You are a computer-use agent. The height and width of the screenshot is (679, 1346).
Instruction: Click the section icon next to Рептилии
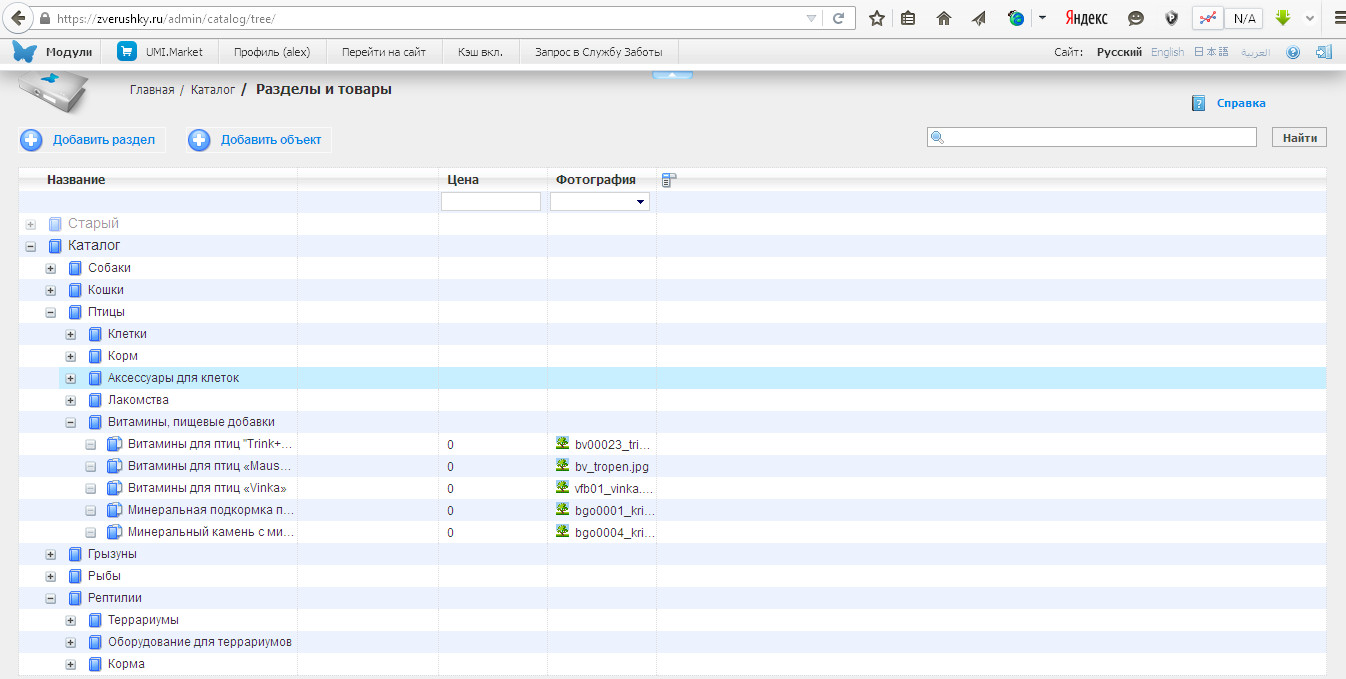[75, 598]
